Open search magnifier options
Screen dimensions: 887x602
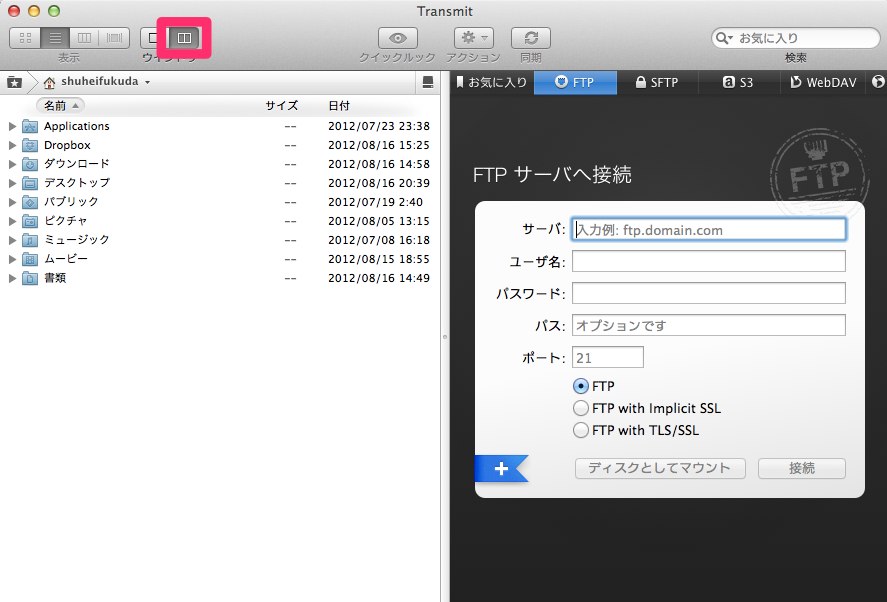(724, 38)
